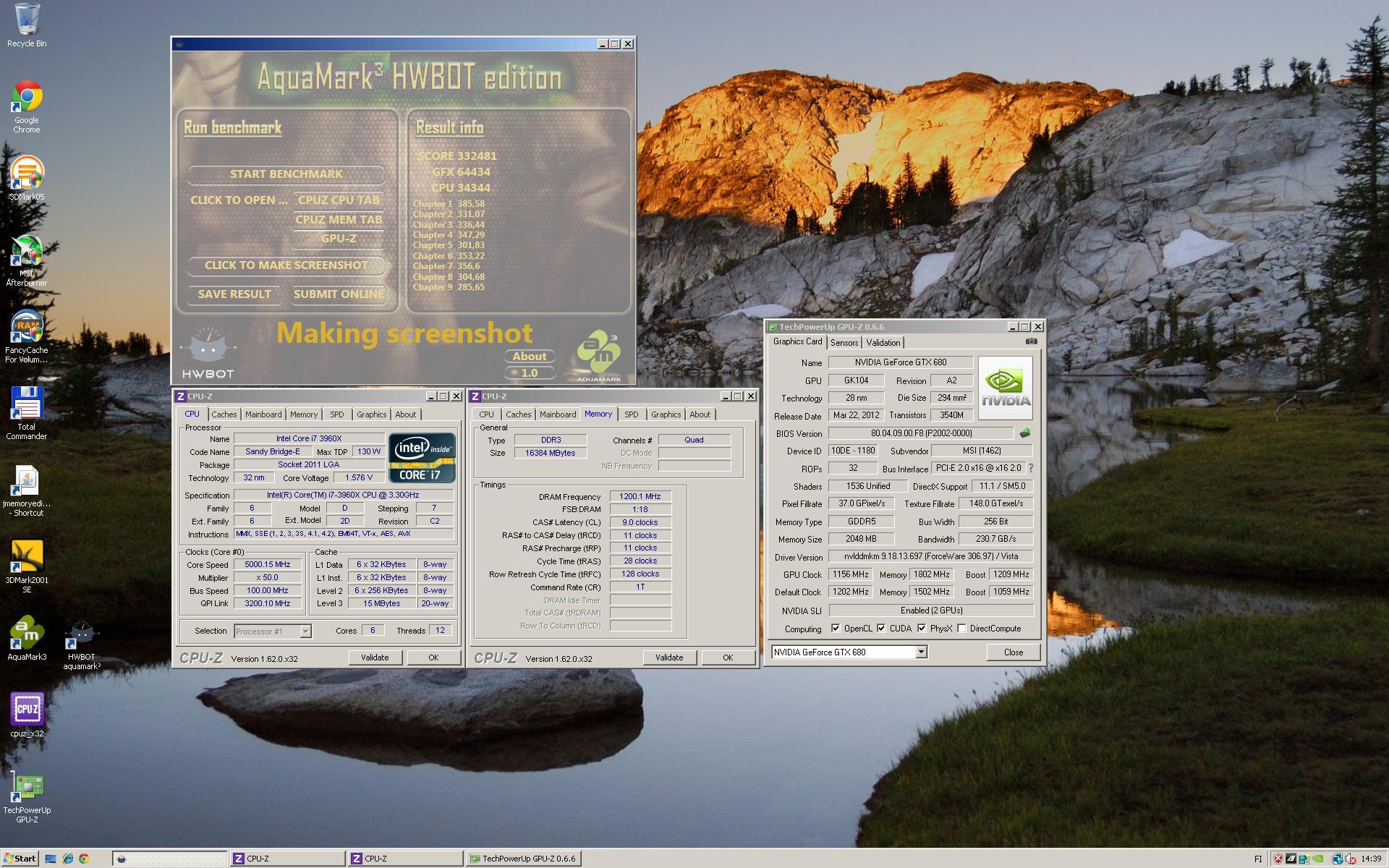Click CPUZ MEM TAB button
Screen dimensions: 1389x868
pyautogui.click(x=339, y=220)
